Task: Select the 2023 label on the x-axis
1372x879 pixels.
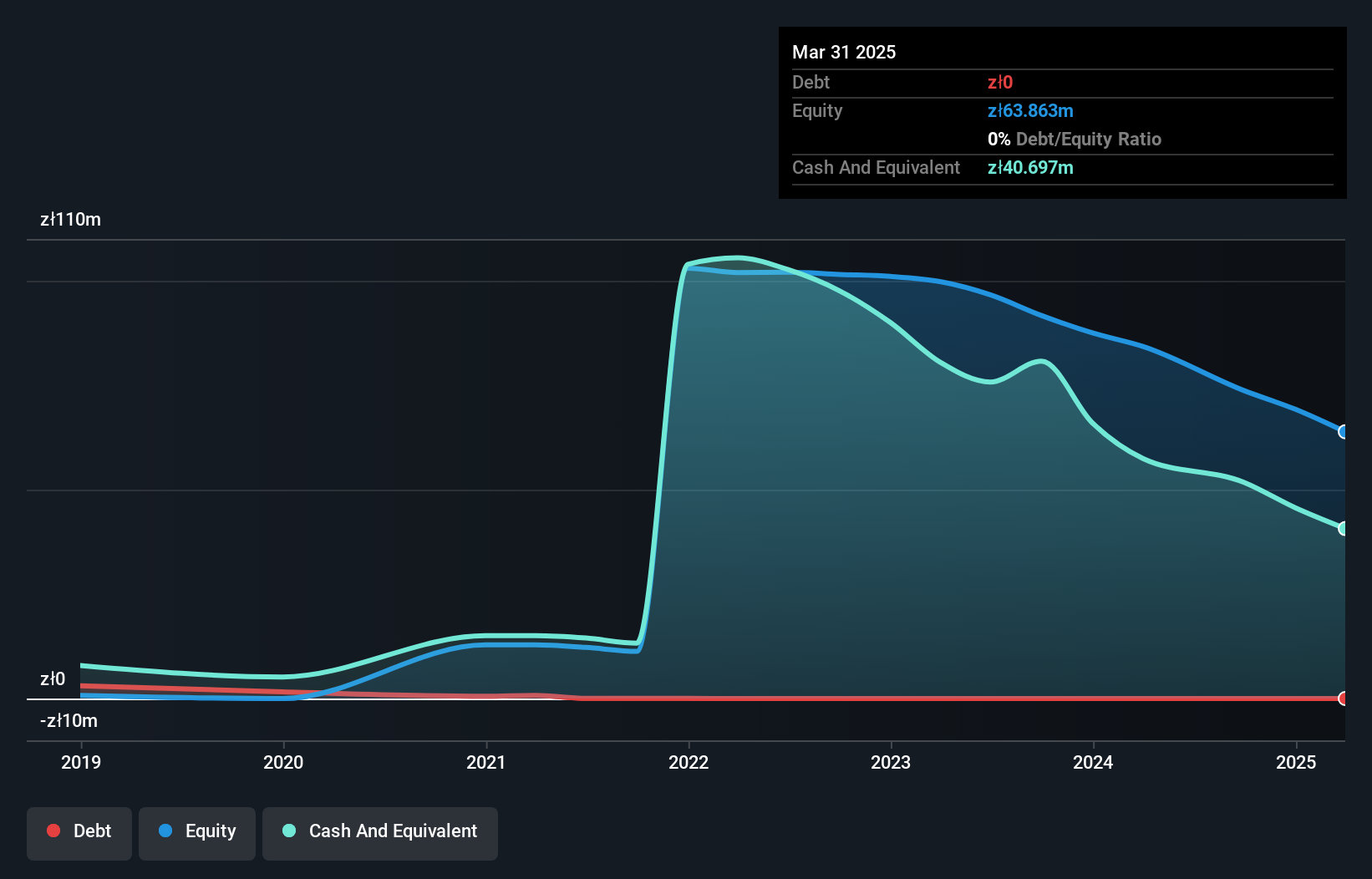Action: tap(891, 762)
